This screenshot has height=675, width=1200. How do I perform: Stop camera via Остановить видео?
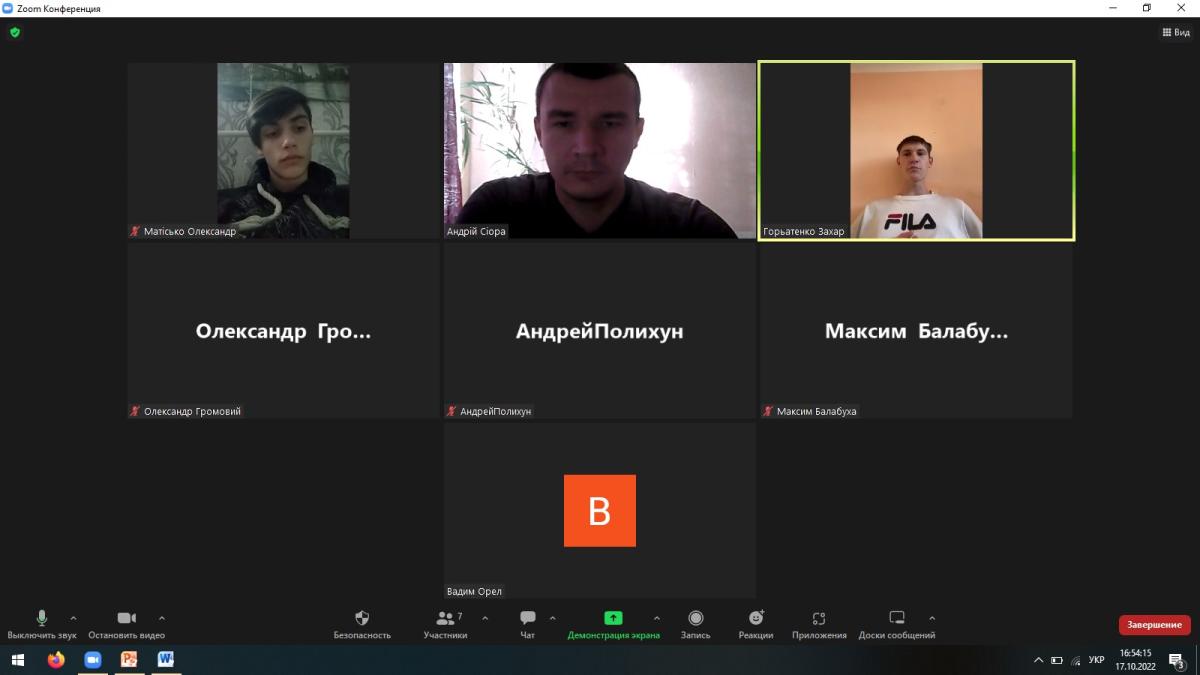(126, 619)
